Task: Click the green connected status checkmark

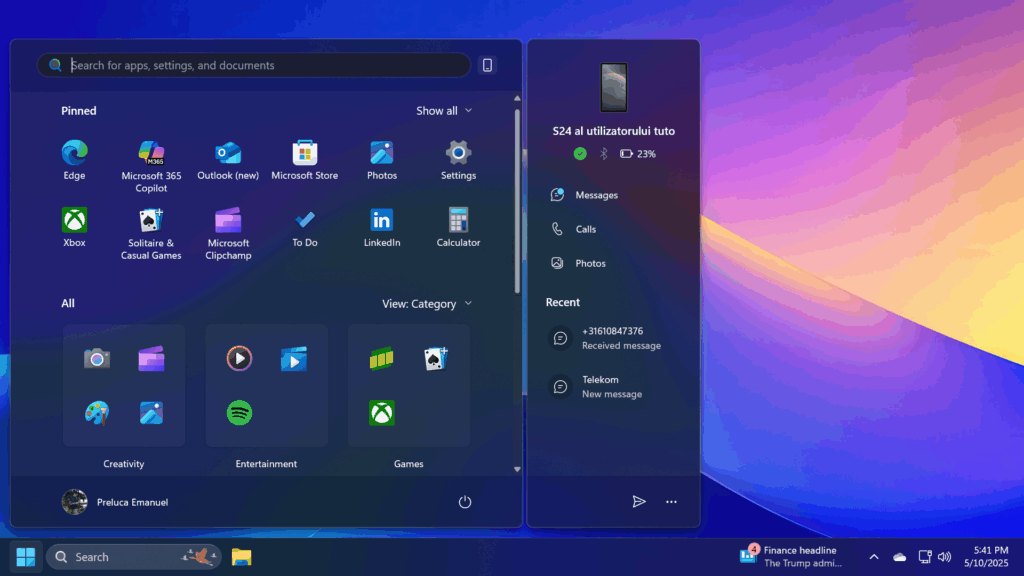Action: click(x=580, y=153)
